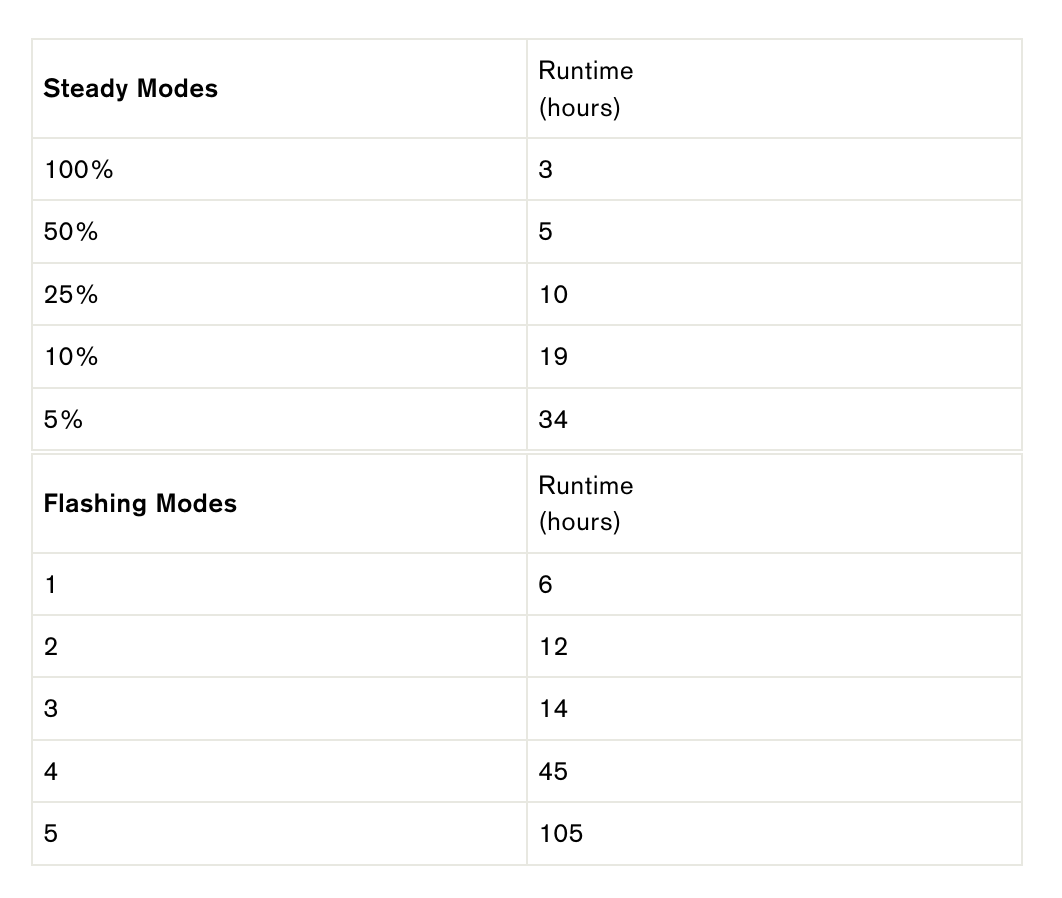
Task: Select flashing mode 2 cell
Action: point(51,647)
